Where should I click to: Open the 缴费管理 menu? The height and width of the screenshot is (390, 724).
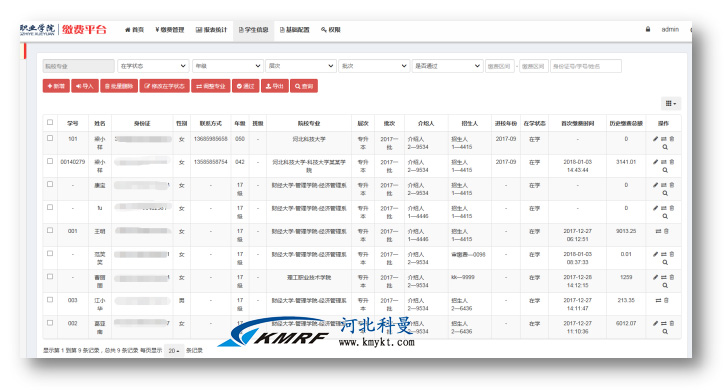(170, 30)
